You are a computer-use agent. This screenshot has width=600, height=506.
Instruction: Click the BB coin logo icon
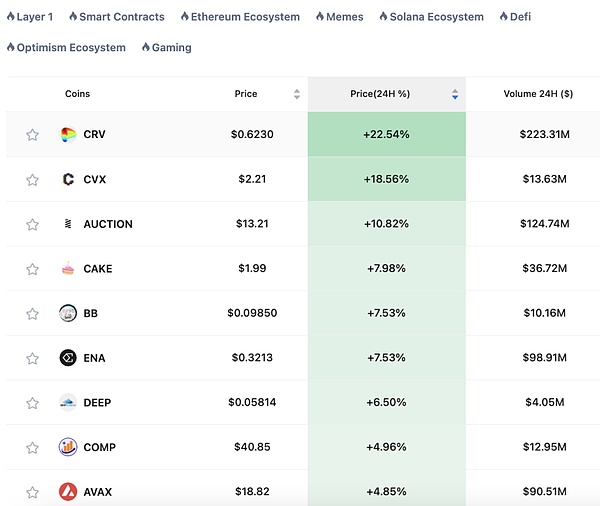click(x=68, y=313)
